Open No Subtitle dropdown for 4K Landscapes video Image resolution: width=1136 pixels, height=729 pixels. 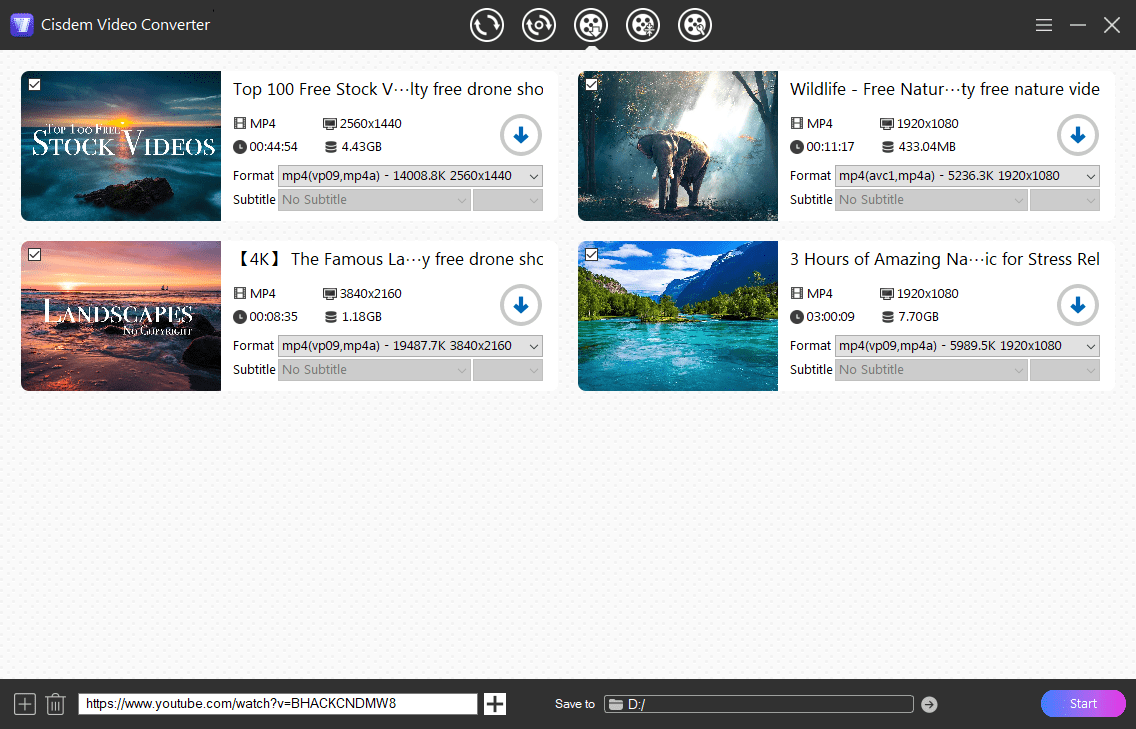click(x=375, y=370)
